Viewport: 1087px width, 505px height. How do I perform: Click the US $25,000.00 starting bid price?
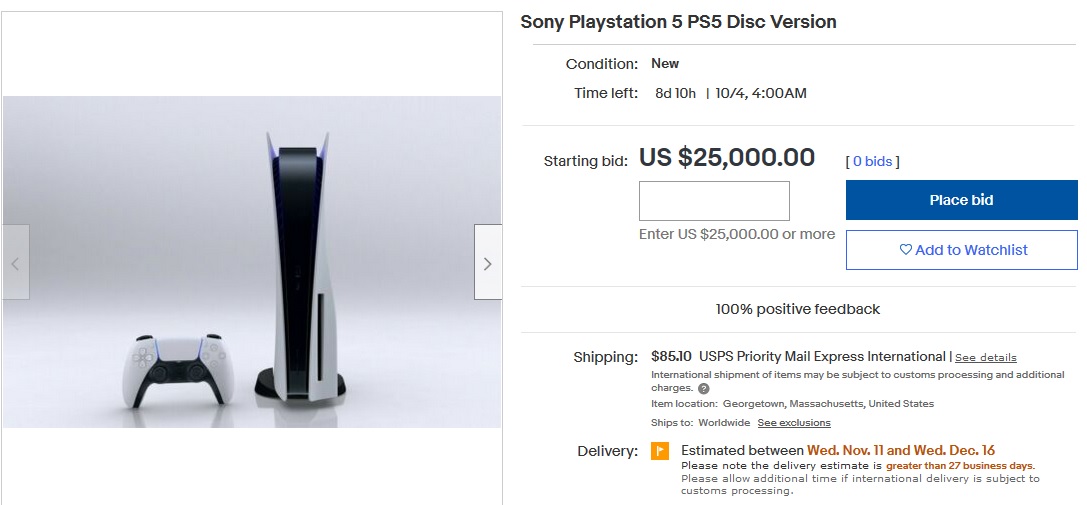(x=726, y=158)
